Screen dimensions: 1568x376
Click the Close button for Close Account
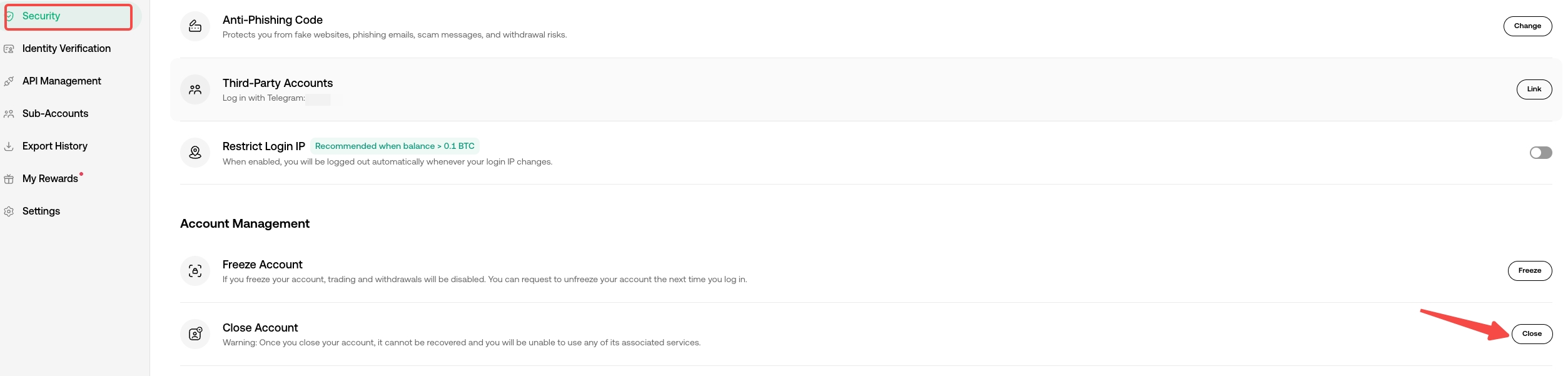pyautogui.click(x=1532, y=334)
